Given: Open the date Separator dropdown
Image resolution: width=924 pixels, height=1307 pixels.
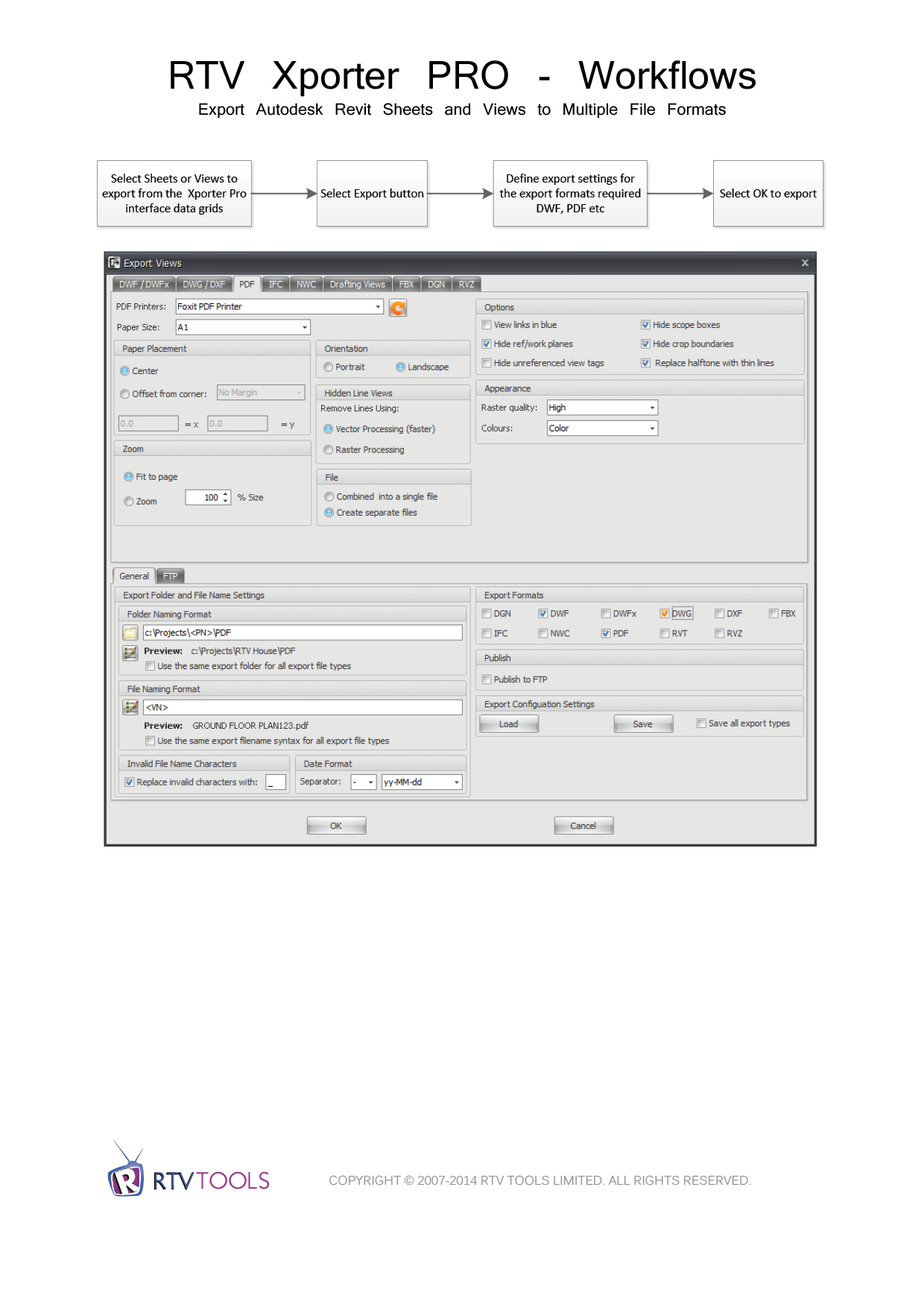Looking at the screenshot, I should point(370,782).
